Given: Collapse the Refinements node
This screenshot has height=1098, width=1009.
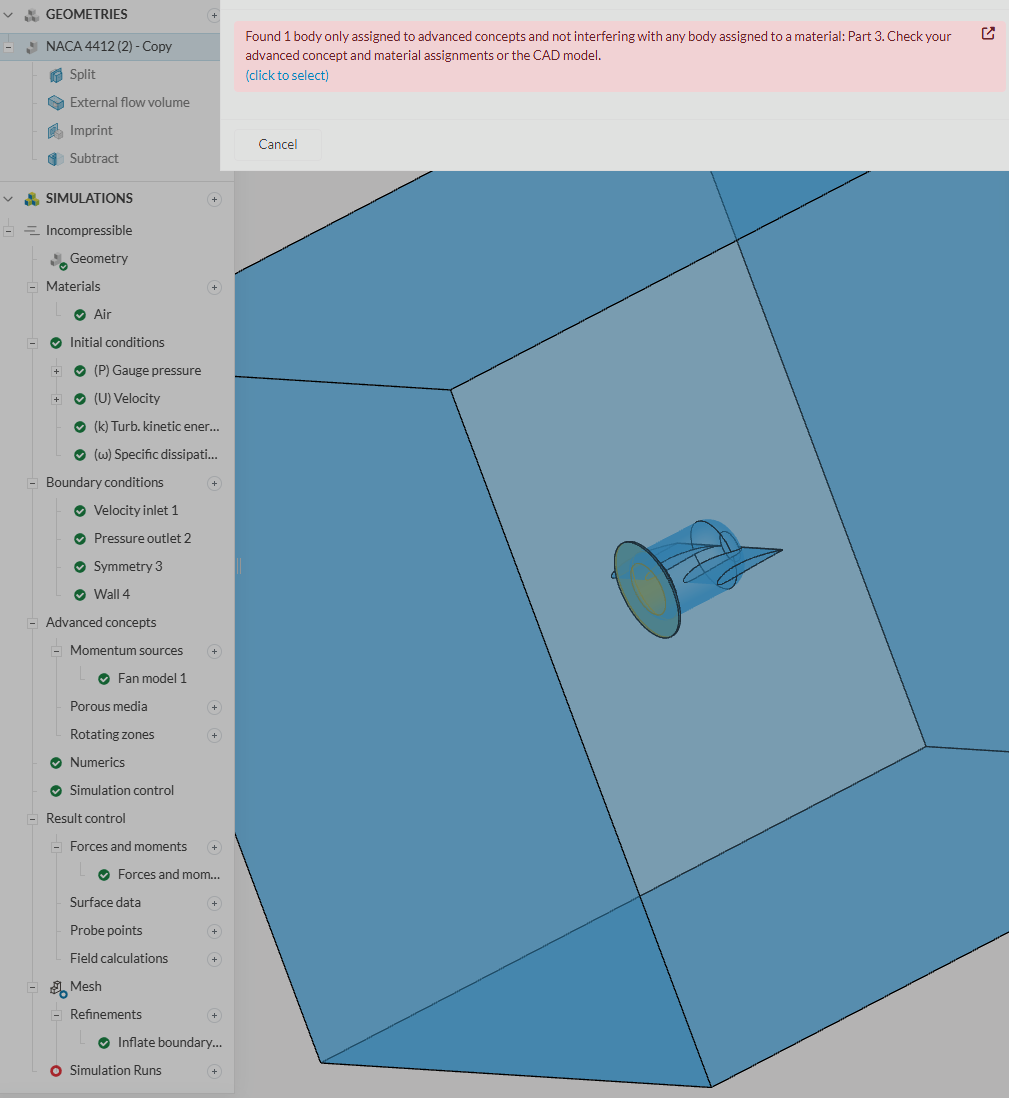Looking at the screenshot, I should click(x=56, y=1015).
